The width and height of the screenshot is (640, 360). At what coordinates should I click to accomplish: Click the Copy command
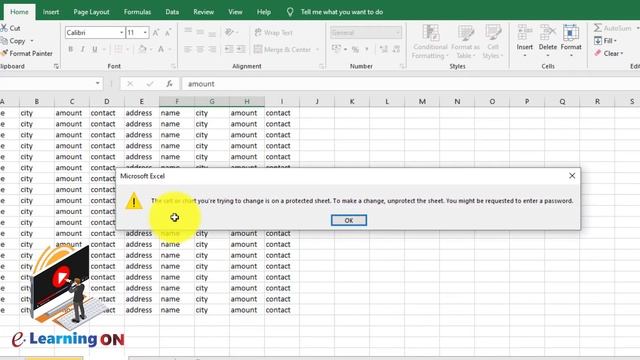click(13, 41)
